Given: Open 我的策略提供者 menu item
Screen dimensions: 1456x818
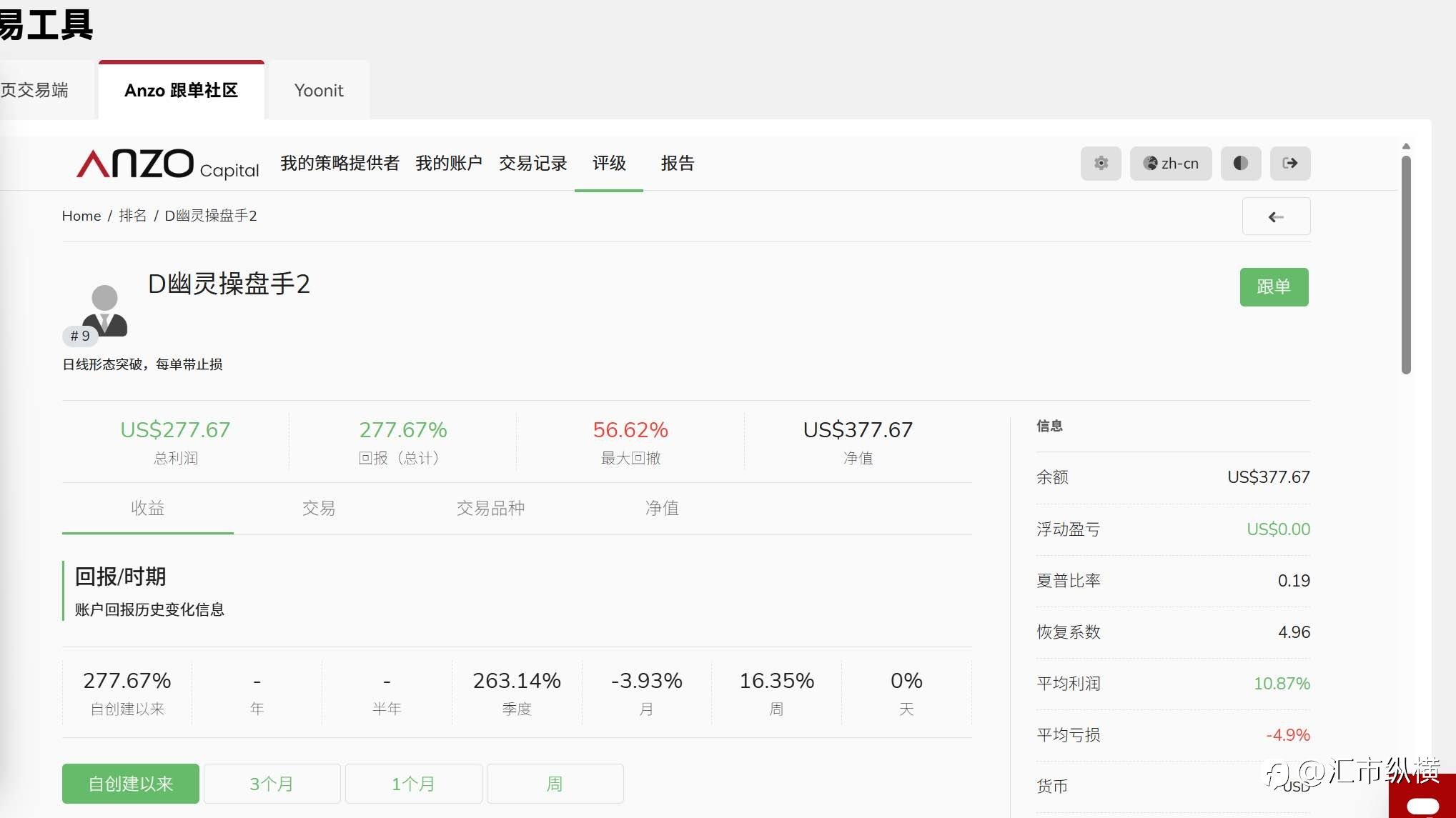Looking at the screenshot, I should (x=340, y=164).
